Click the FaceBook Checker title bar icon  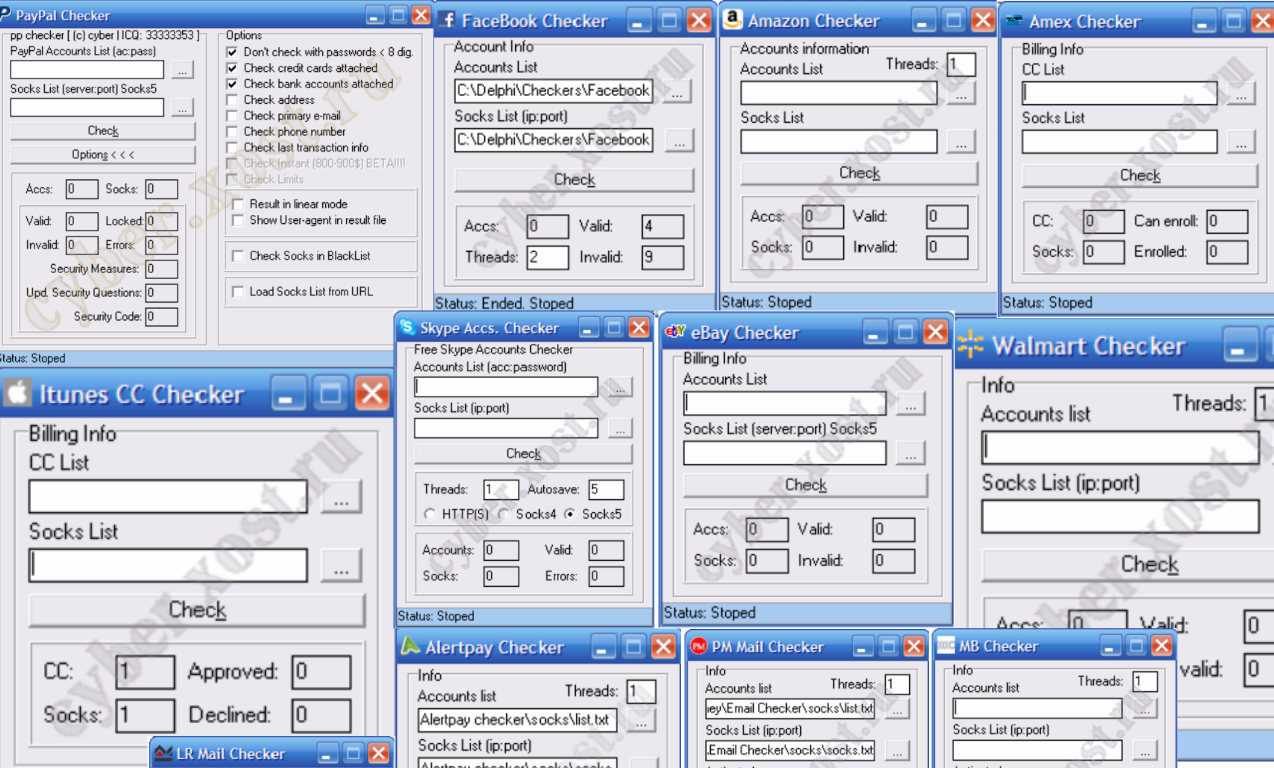coord(447,20)
